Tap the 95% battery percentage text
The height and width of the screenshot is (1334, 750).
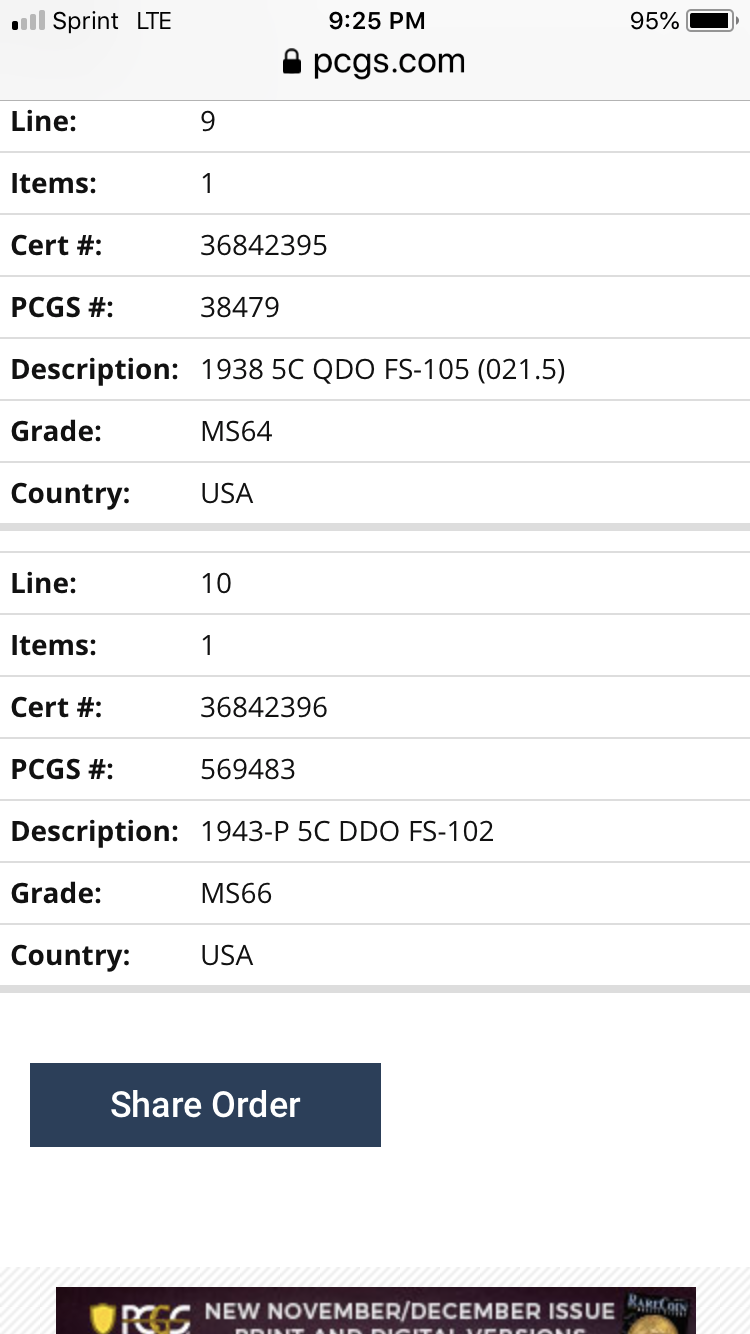[x=655, y=20]
